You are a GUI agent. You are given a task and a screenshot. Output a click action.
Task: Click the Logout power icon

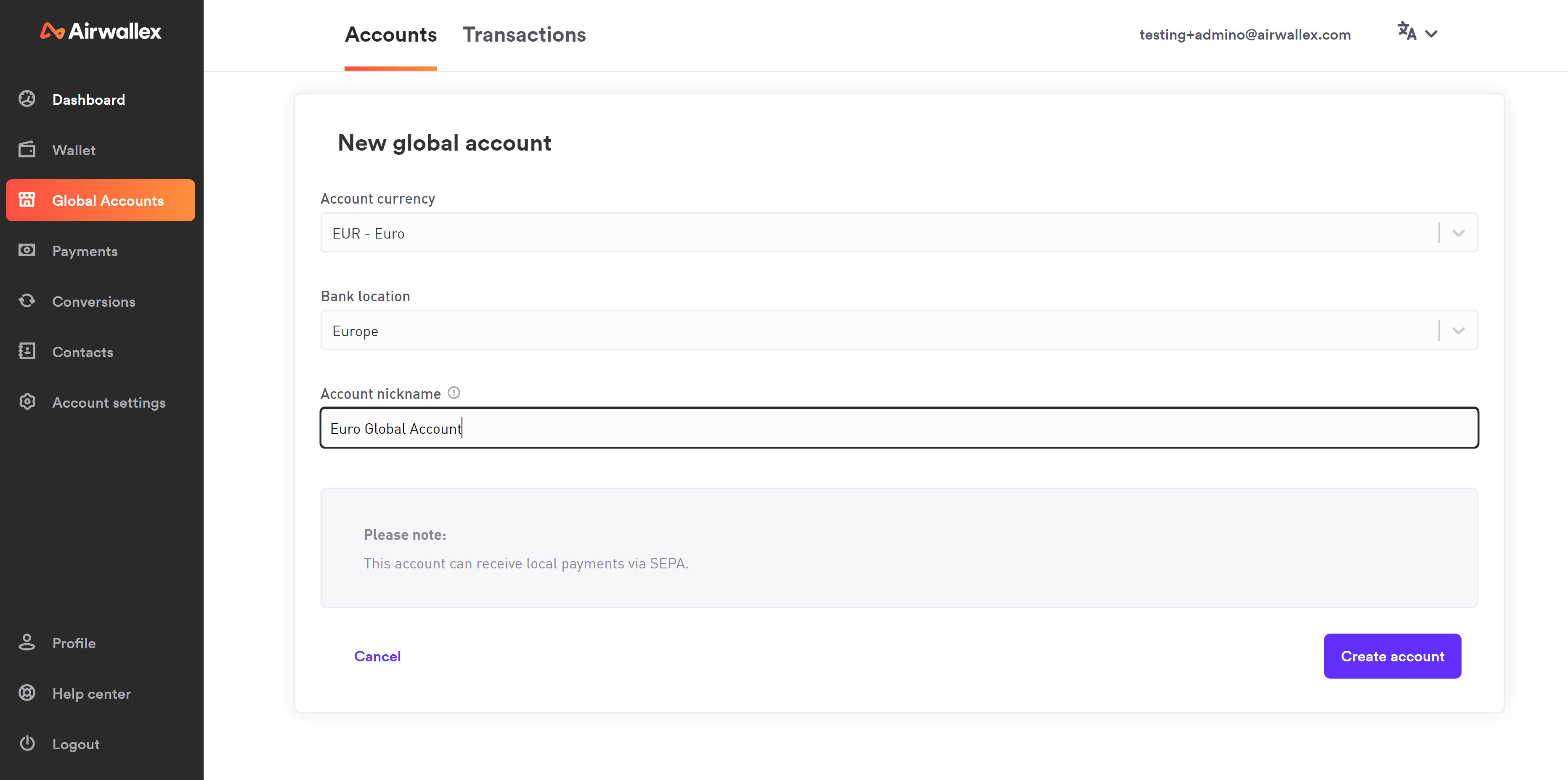(27, 743)
